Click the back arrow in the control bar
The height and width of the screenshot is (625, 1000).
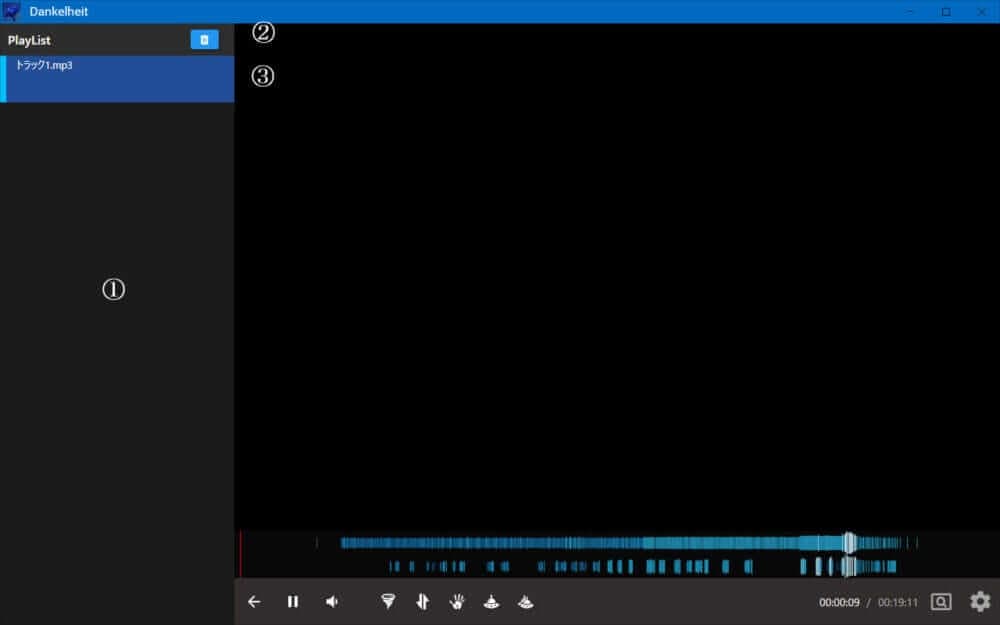click(254, 602)
